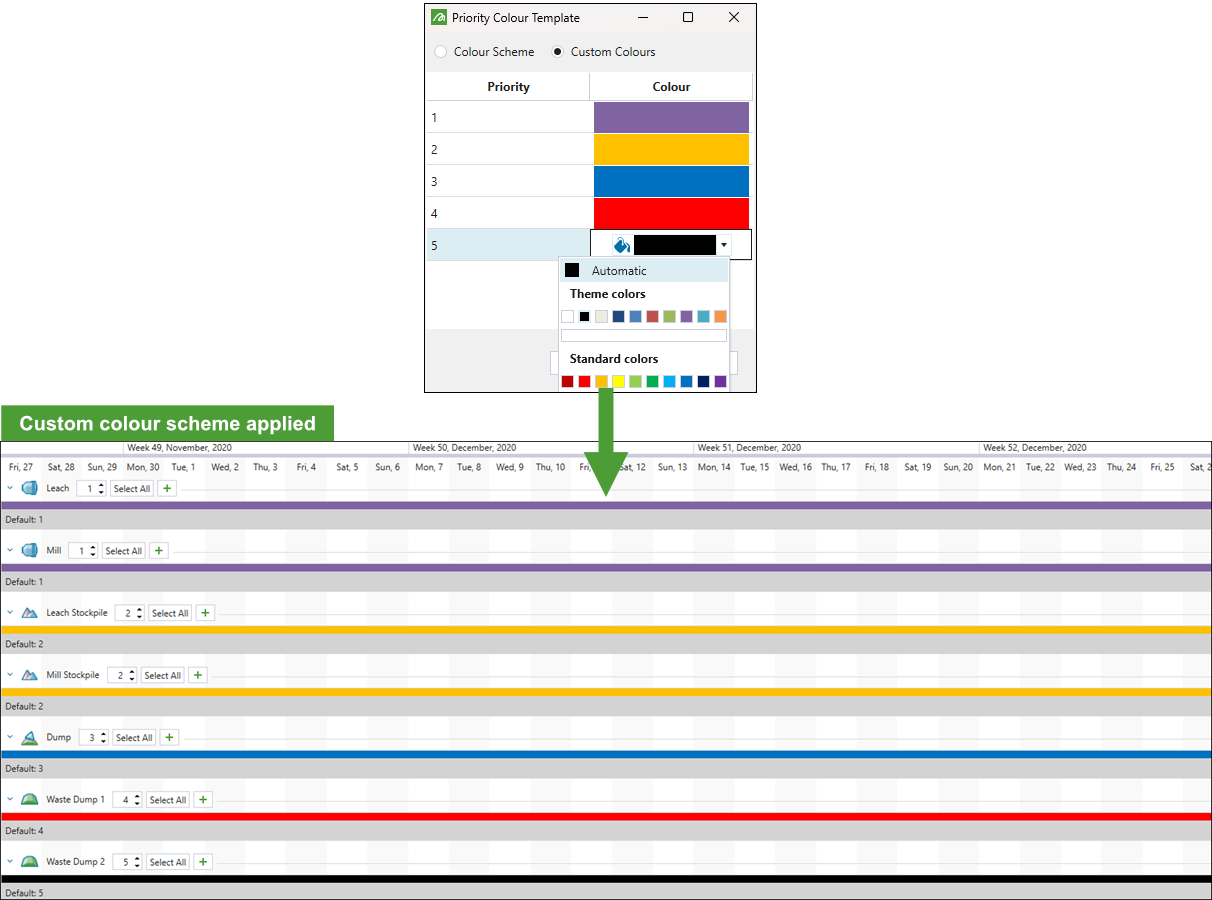Maximize the Priority Colour Template window
The width and height of the screenshot is (1212, 900).
click(x=688, y=17)
